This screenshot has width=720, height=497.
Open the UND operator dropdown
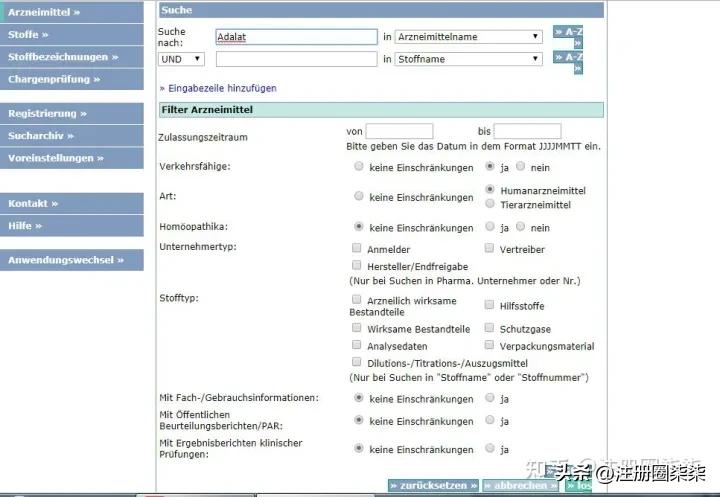pyautogui.click(x=181, y=59)
